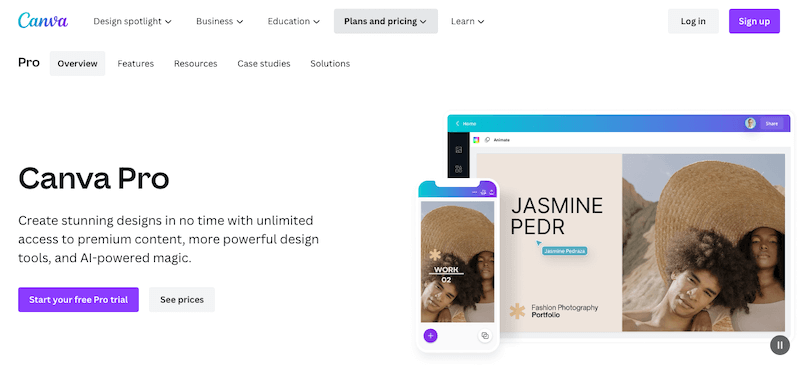Image resolution: width=800 pixels, height=380 pixels.
Task: Click the color palette icon near Animate
Action: point(476,140)
